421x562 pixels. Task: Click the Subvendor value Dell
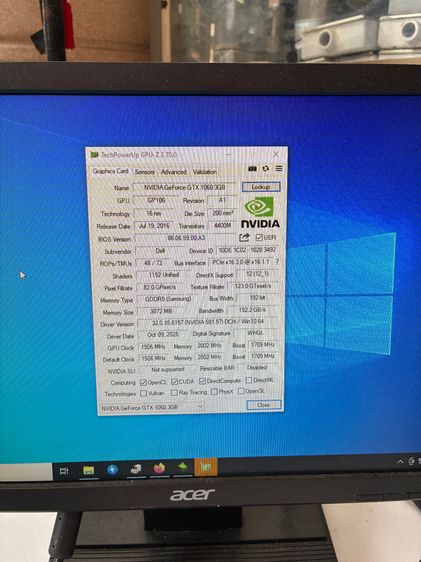tap(159, 251)
